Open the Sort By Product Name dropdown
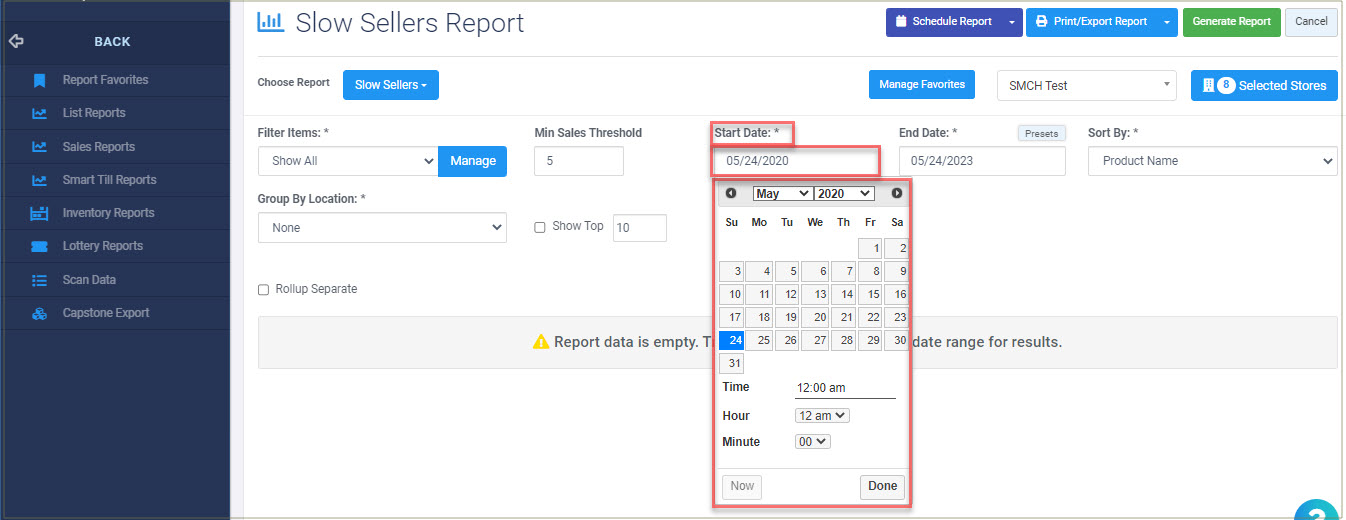The width and height of the screenshot is (1346, 520). point(1213,161)
